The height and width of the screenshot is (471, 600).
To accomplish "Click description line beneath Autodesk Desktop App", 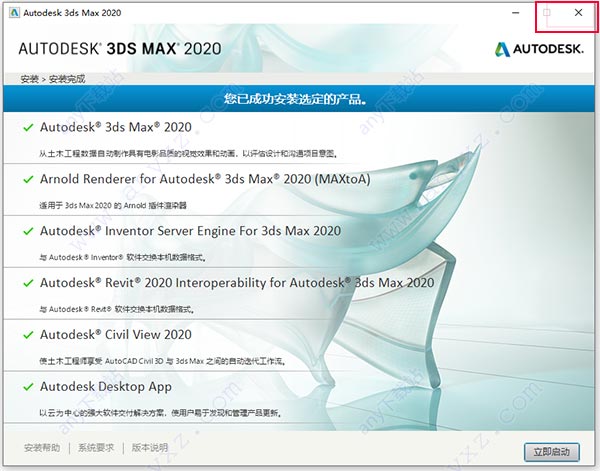I will tap(161, 413).
